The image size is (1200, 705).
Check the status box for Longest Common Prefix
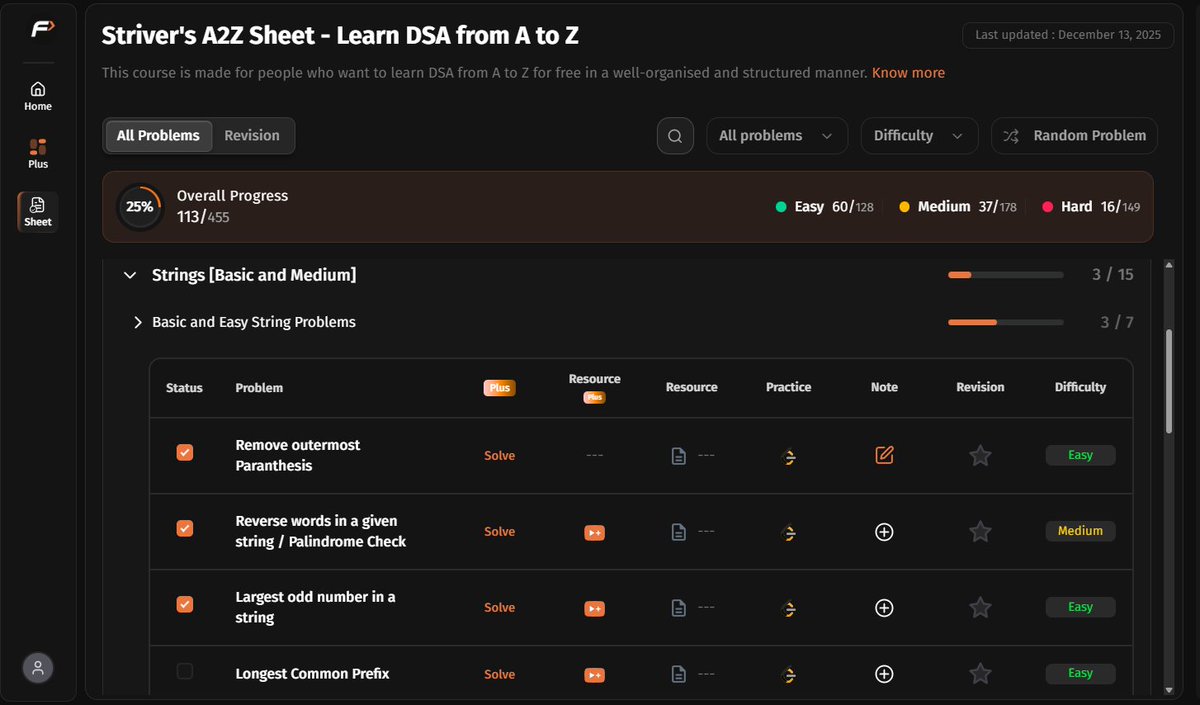(x=184, y=672)
